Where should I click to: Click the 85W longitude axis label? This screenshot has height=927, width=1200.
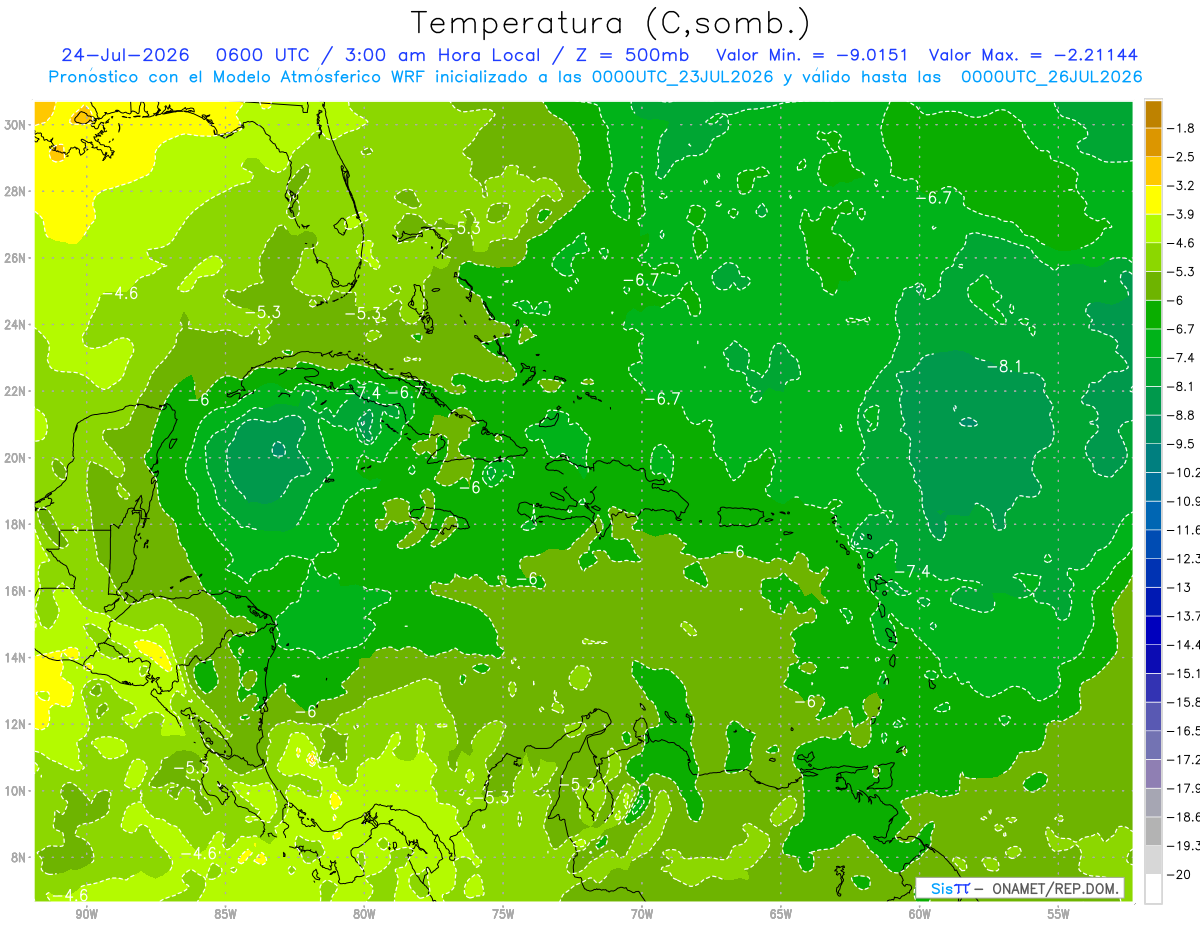(x=225, y=914)
